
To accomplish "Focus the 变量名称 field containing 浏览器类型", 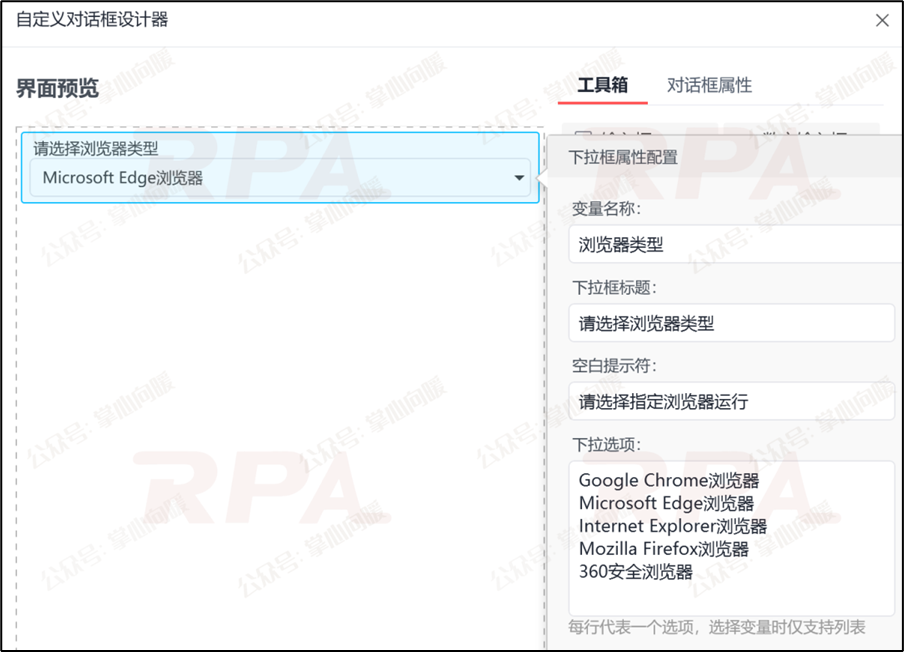I will coord(736,244).
